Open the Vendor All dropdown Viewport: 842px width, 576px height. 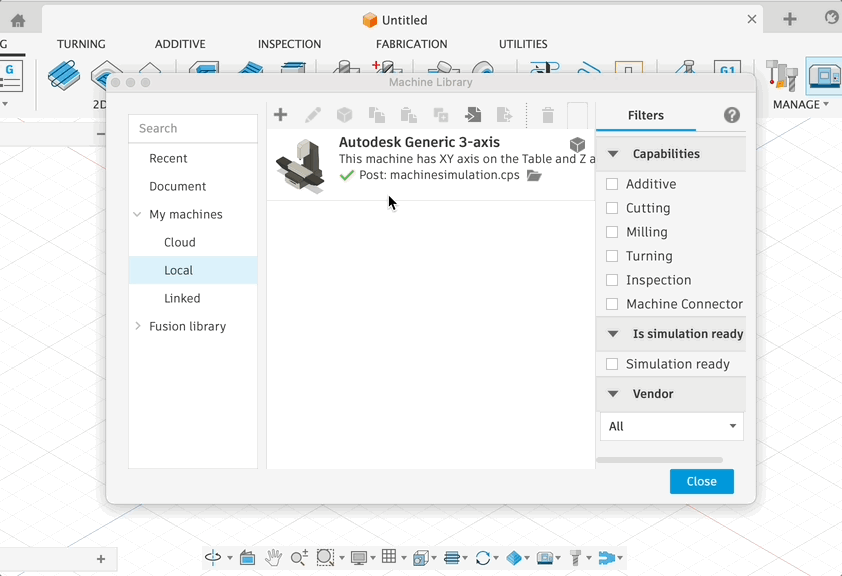click(x=671, y=426)
